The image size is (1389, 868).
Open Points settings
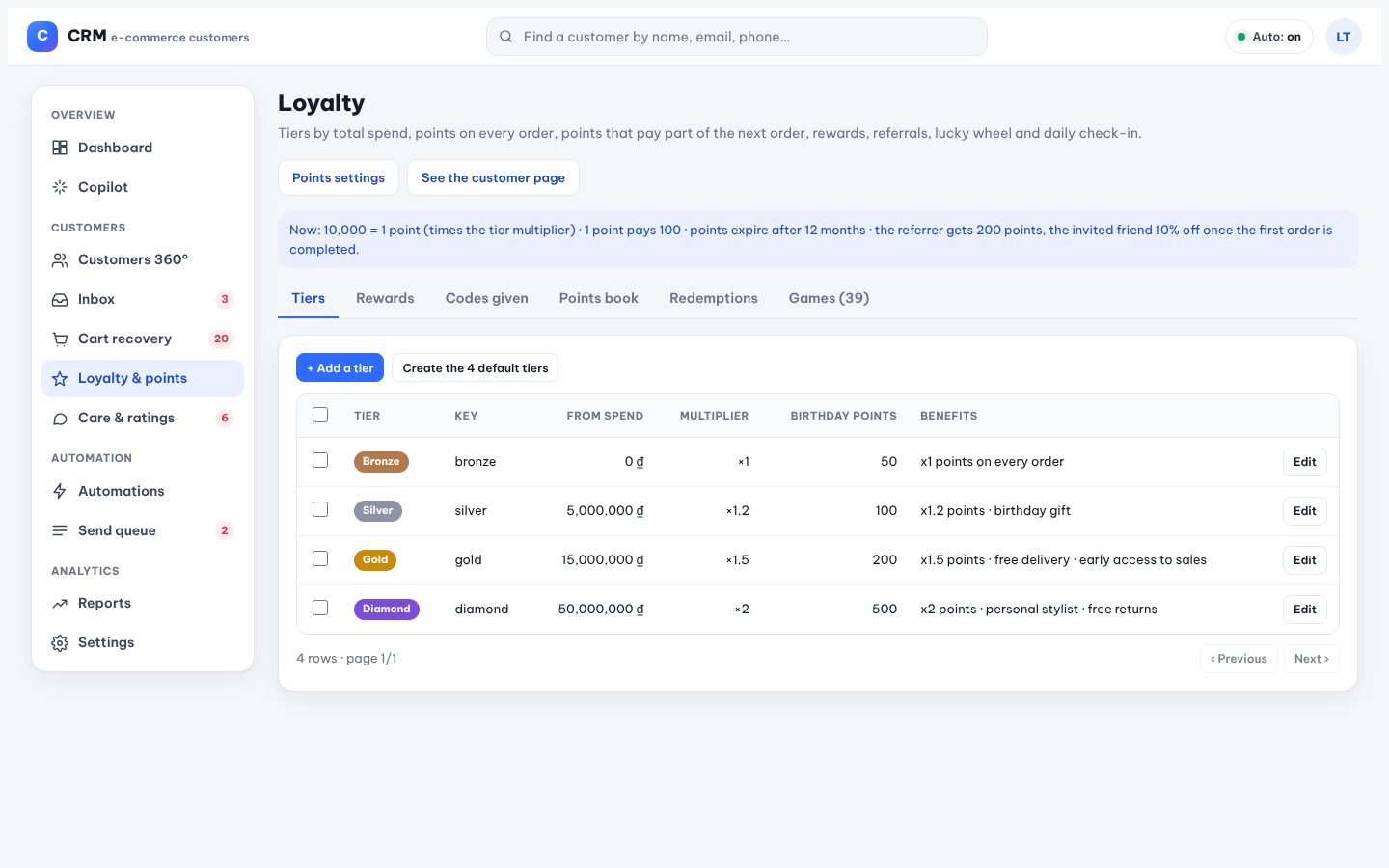pos(339,177)
